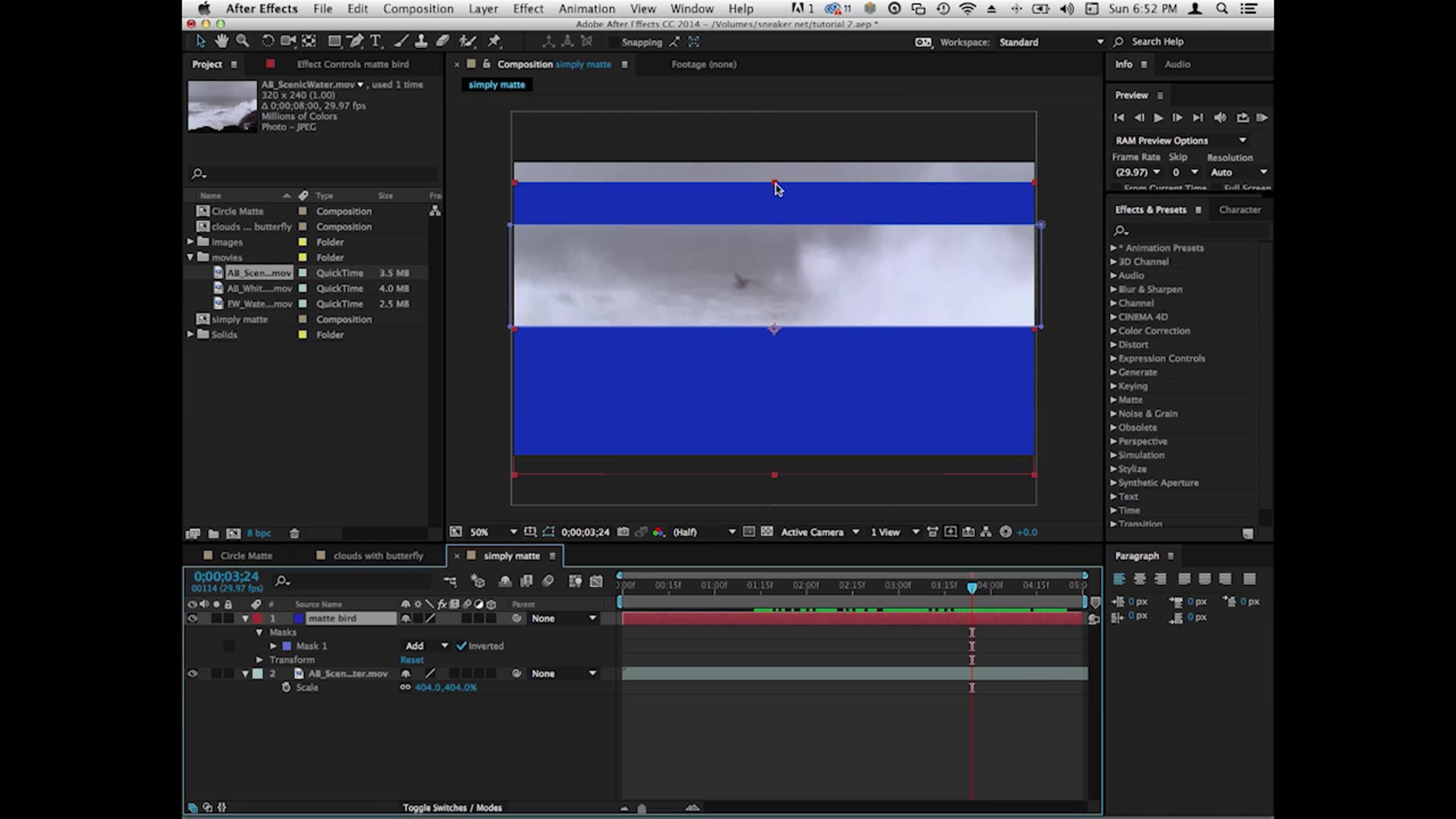Select the Pen tool in toolbar

pos(356,41)
